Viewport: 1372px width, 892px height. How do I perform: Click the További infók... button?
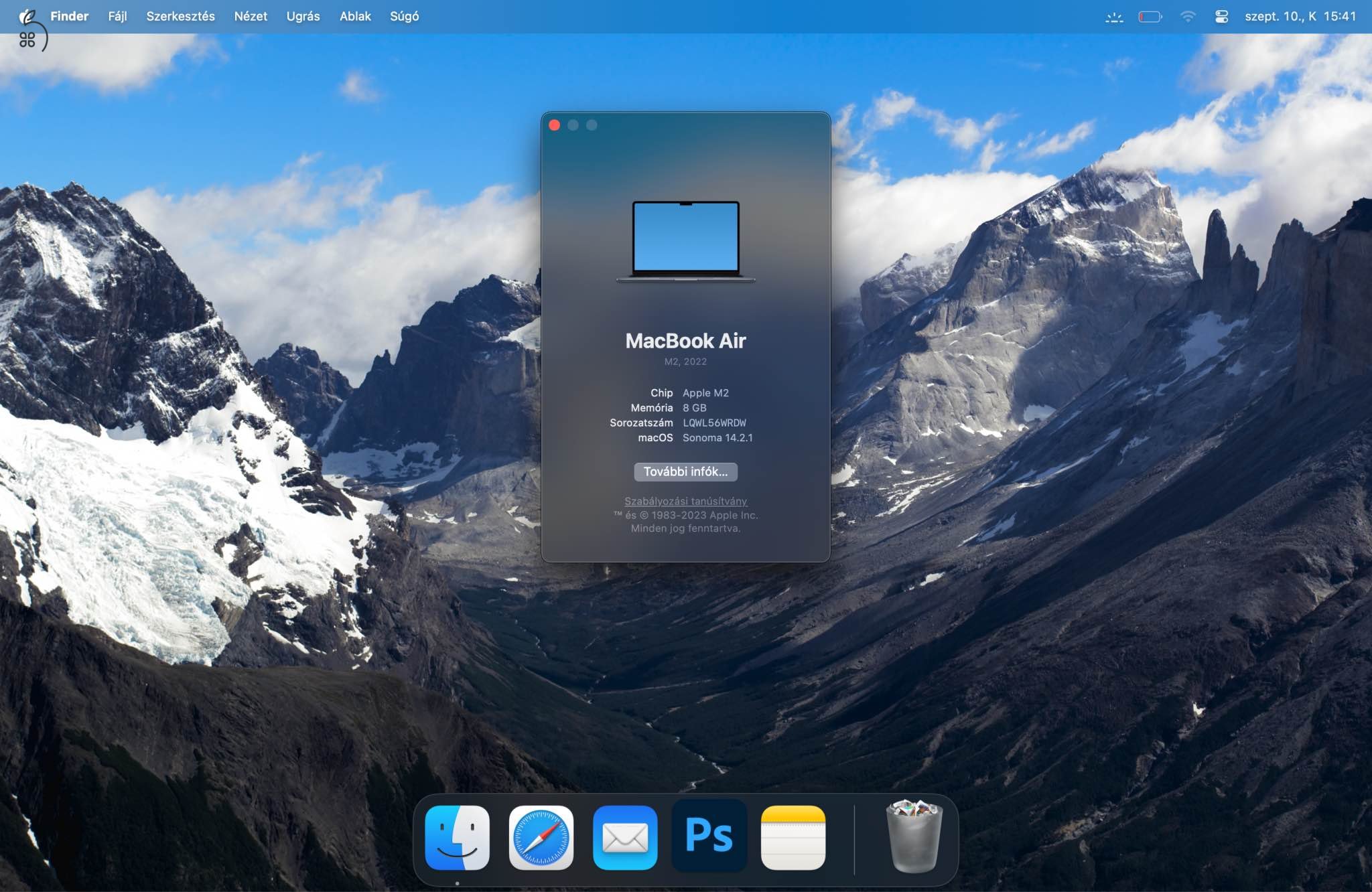(685, 471)
